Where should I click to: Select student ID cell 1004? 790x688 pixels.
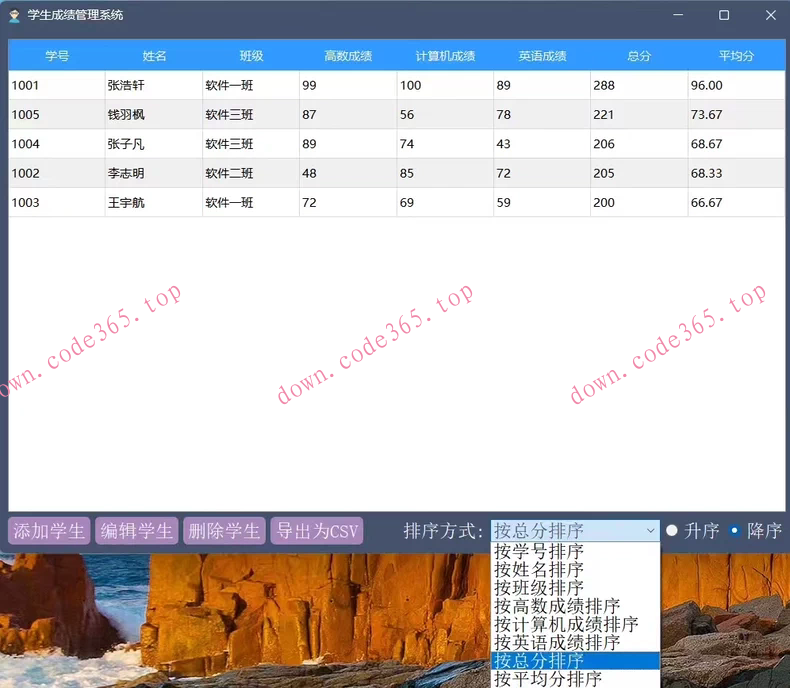57,144
